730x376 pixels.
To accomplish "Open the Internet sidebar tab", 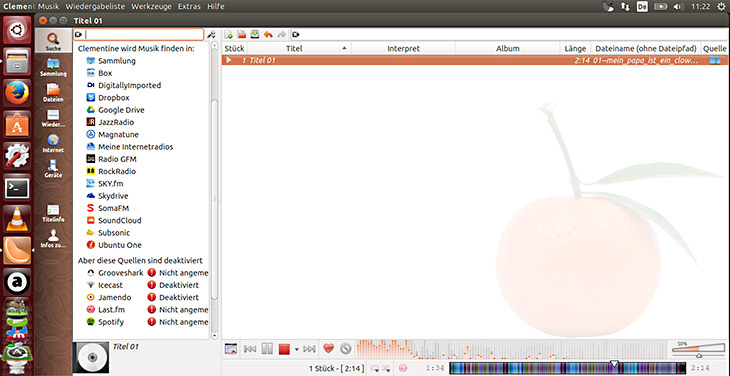I will point(53,143).
